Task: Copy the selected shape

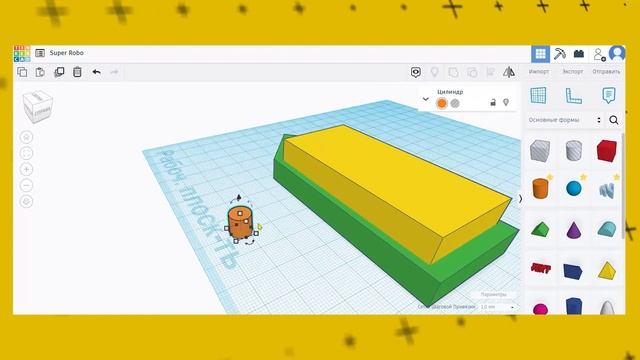Action: pyautogui.click(x=22, y=72)
